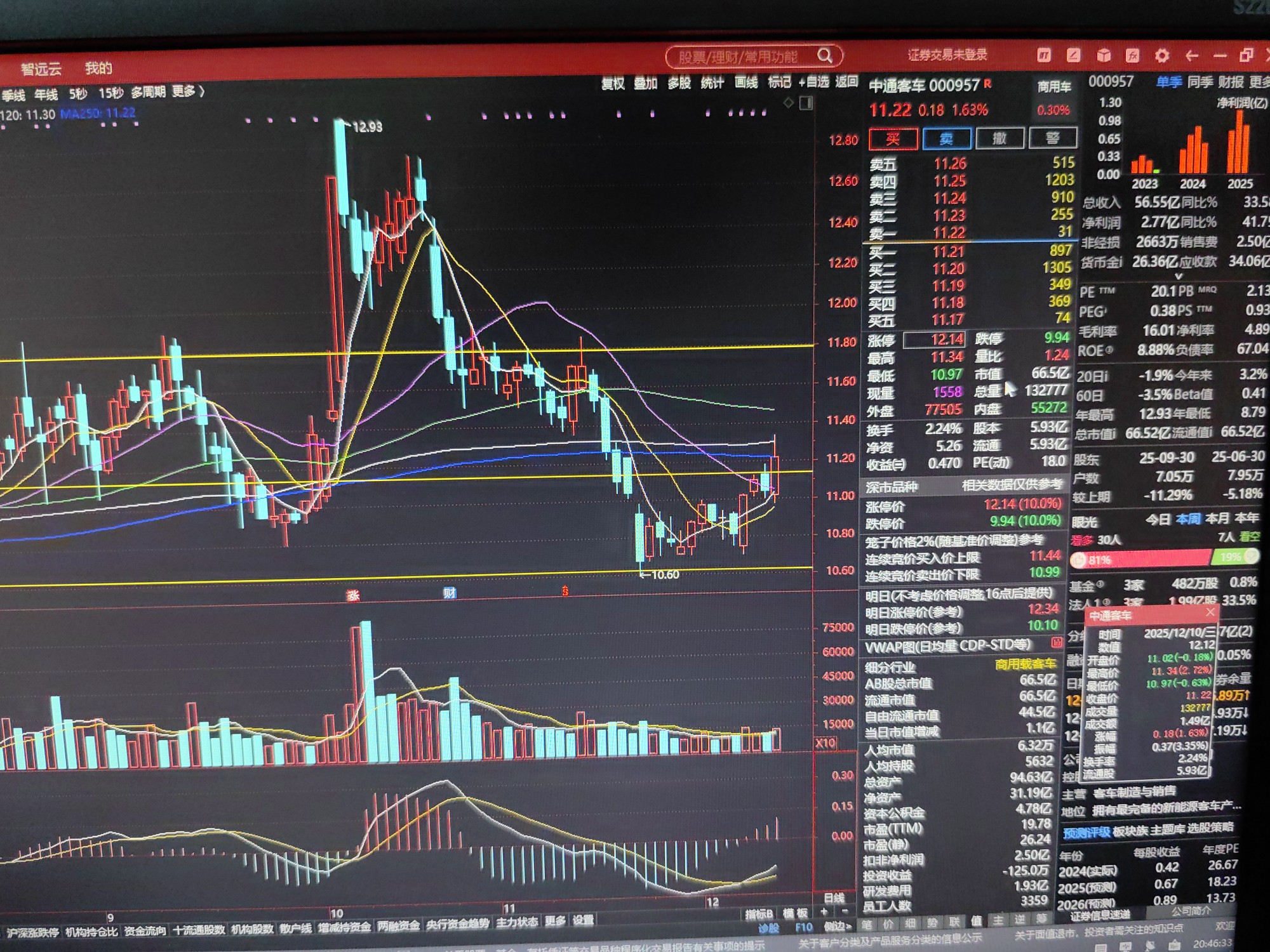Close the 中通客车 data popup
This screenshot has height=952, width=1270.
[x=1210, y=612]
